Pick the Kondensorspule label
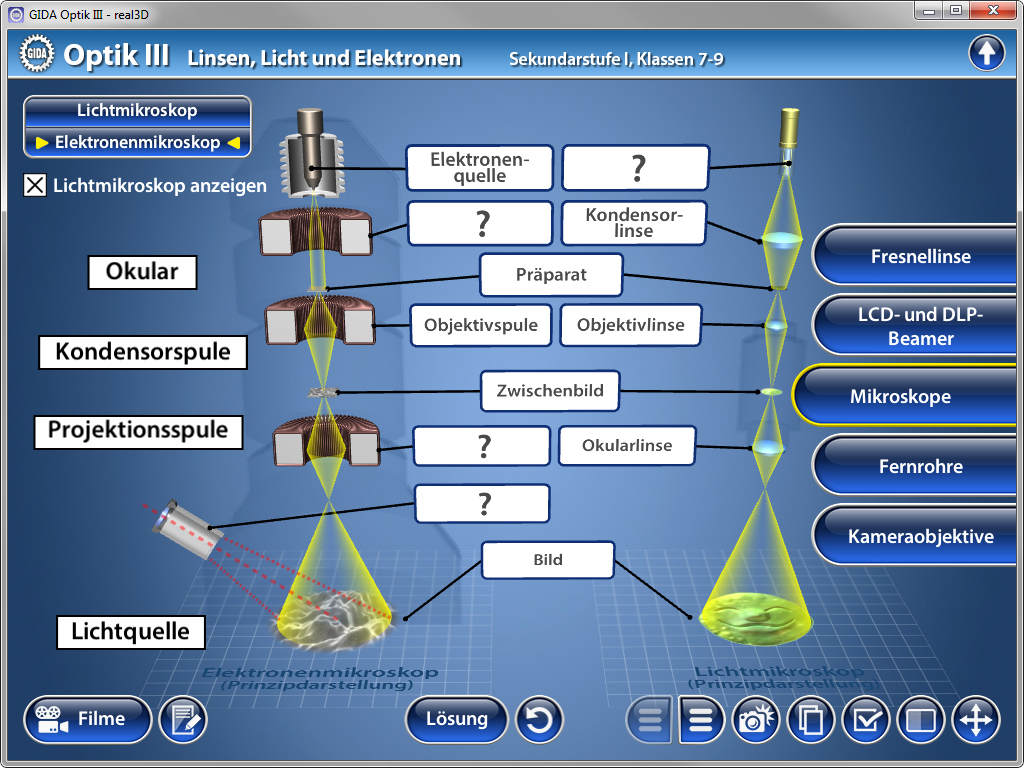Screen dimensions: 1024x768 point(143,352)
